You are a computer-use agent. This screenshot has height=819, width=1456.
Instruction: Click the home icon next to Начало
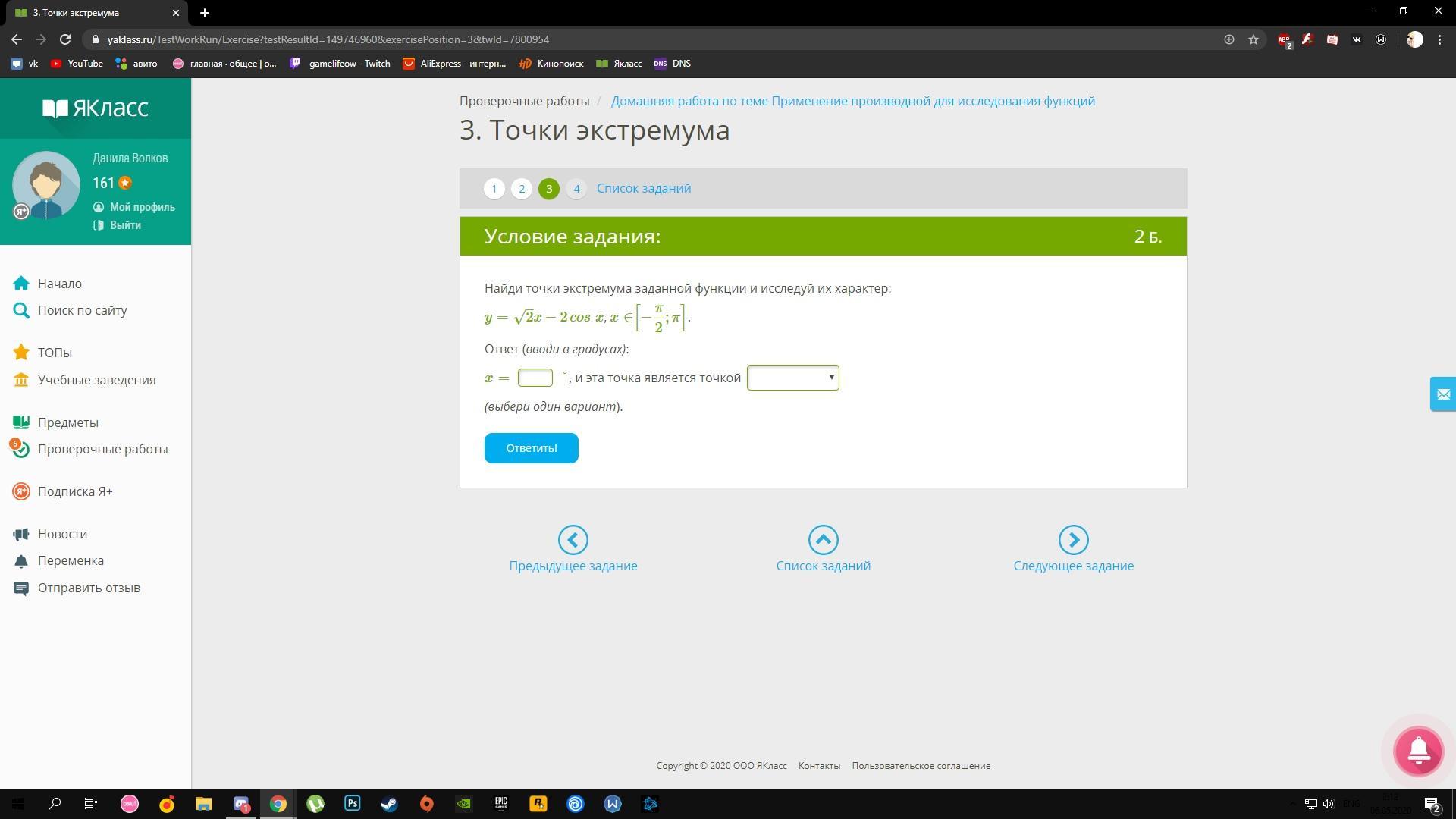tap(21, 284)
